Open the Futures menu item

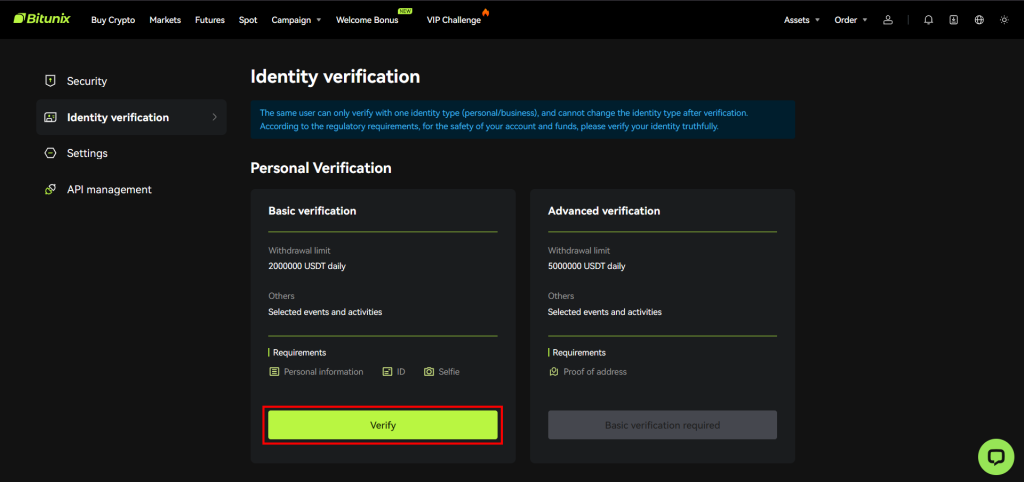[x=210, y=20]
